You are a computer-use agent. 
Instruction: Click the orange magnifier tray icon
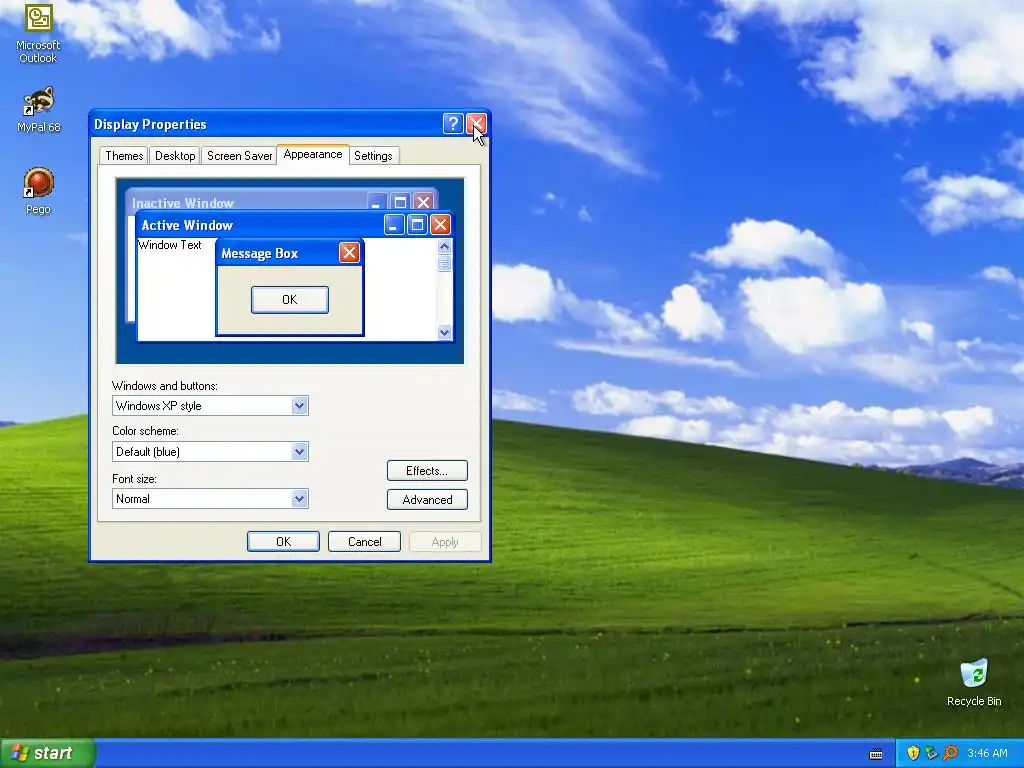(950, 753)
